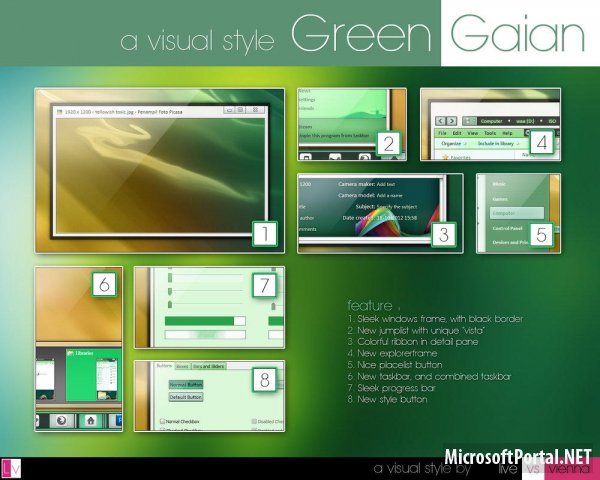Image resolution: width=600 pixels, height=480 pixels.
Task: Click the photo displayed in the Picasa window
Action: [x=161, y=175]
